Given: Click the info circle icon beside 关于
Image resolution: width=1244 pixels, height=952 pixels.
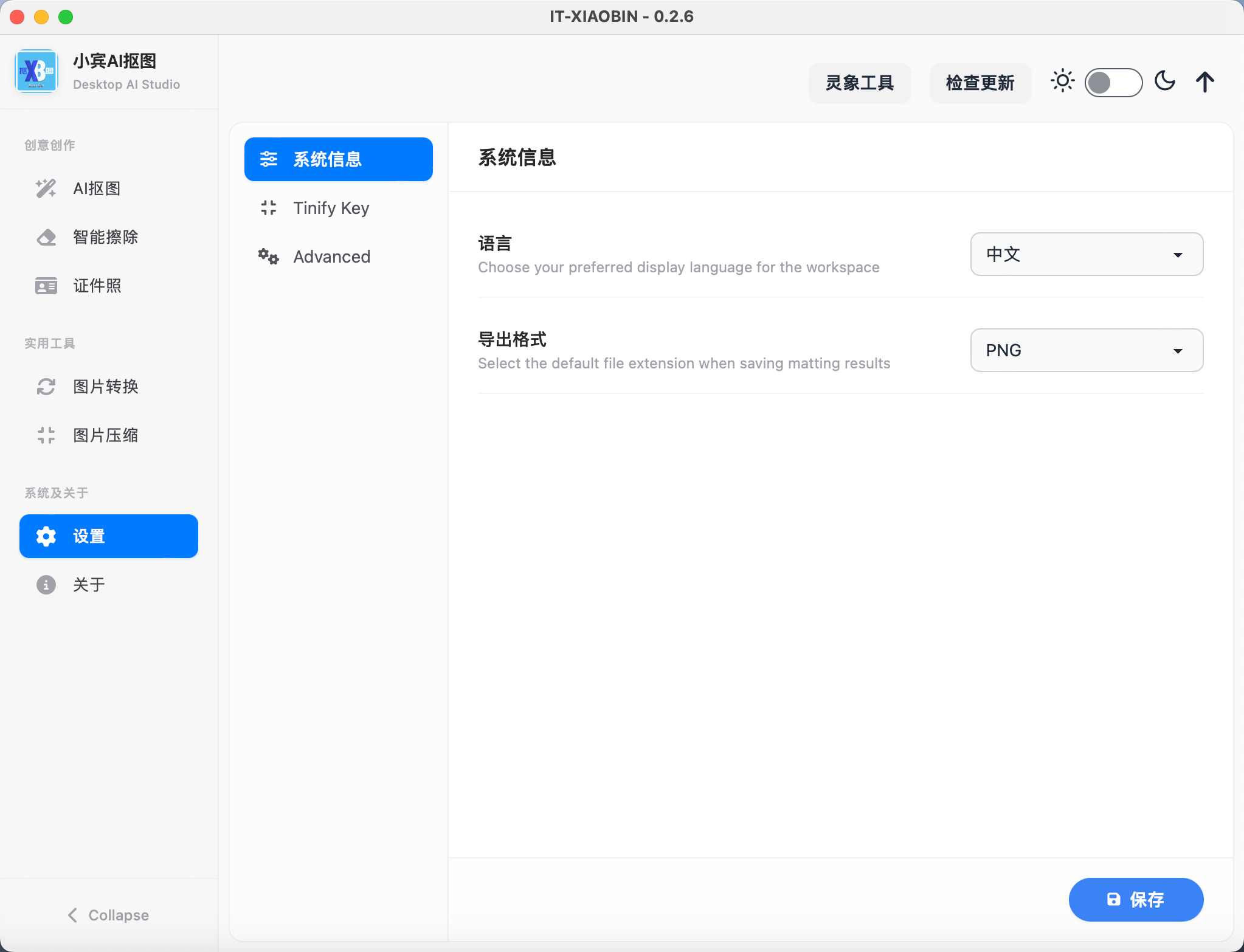Looking at the screenshot, I should coord(46,585).
